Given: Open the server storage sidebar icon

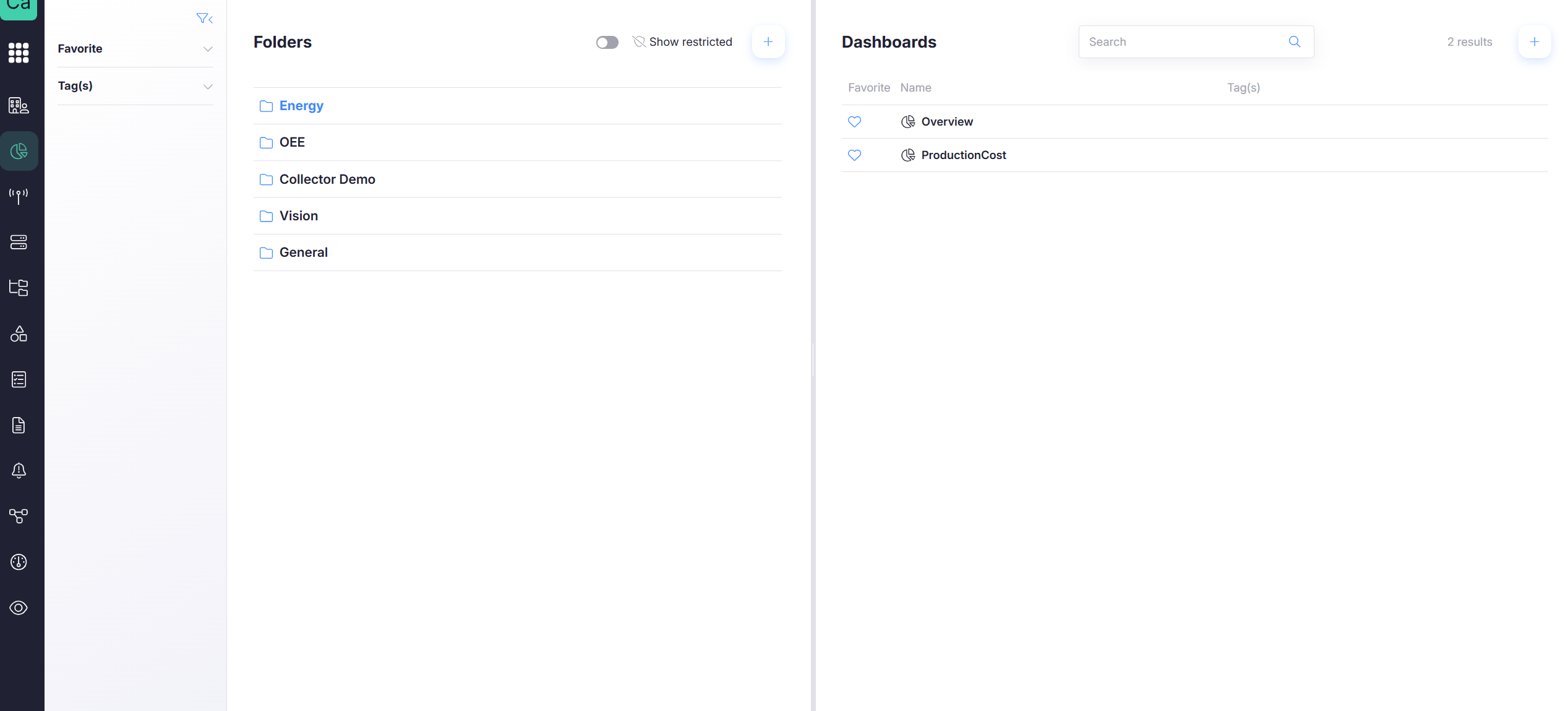Looking at the screenshot, I should [19, 242].
